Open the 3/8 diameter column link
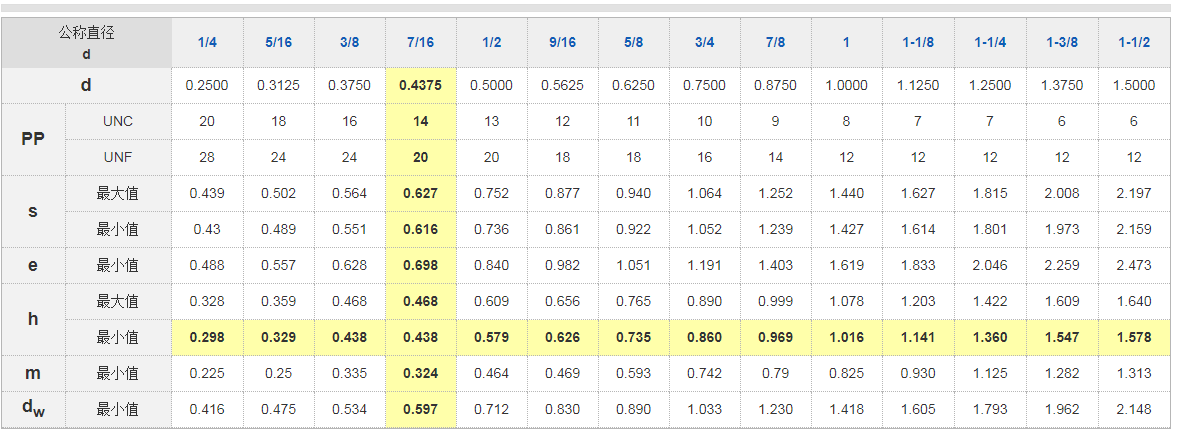 pyautogui.click(x=350, y=42)
